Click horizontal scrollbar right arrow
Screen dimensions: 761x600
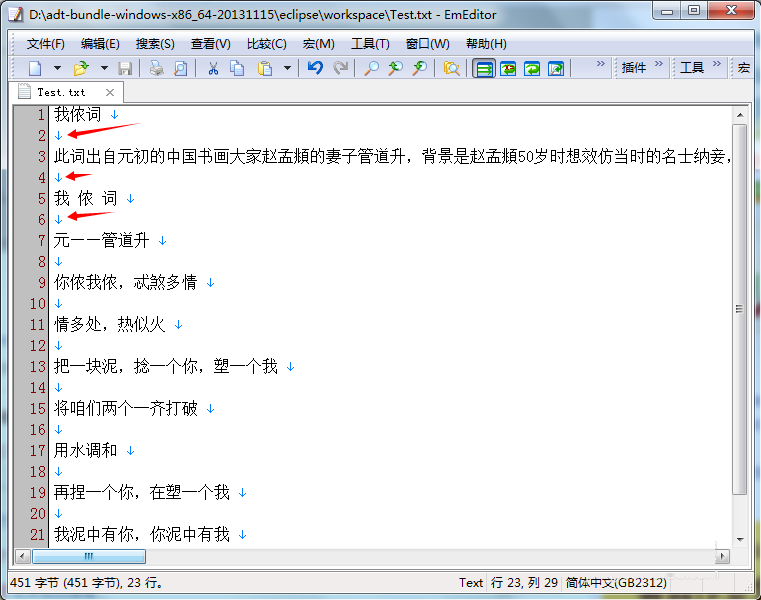coord(723,556)
